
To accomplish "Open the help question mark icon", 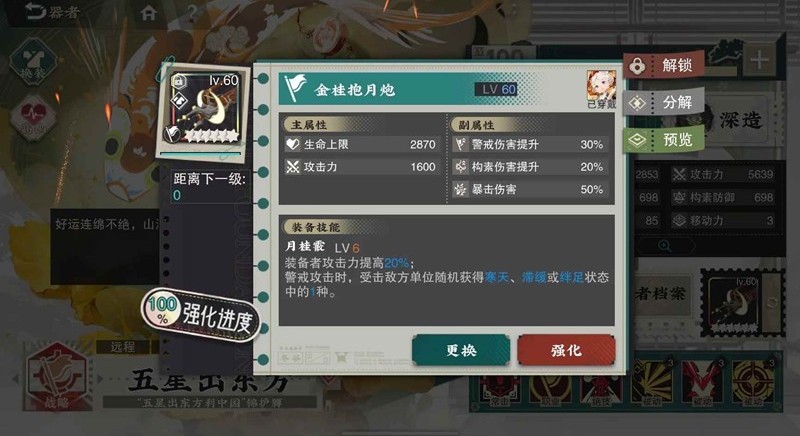I will pyautogui.click(x=192, y=13).
